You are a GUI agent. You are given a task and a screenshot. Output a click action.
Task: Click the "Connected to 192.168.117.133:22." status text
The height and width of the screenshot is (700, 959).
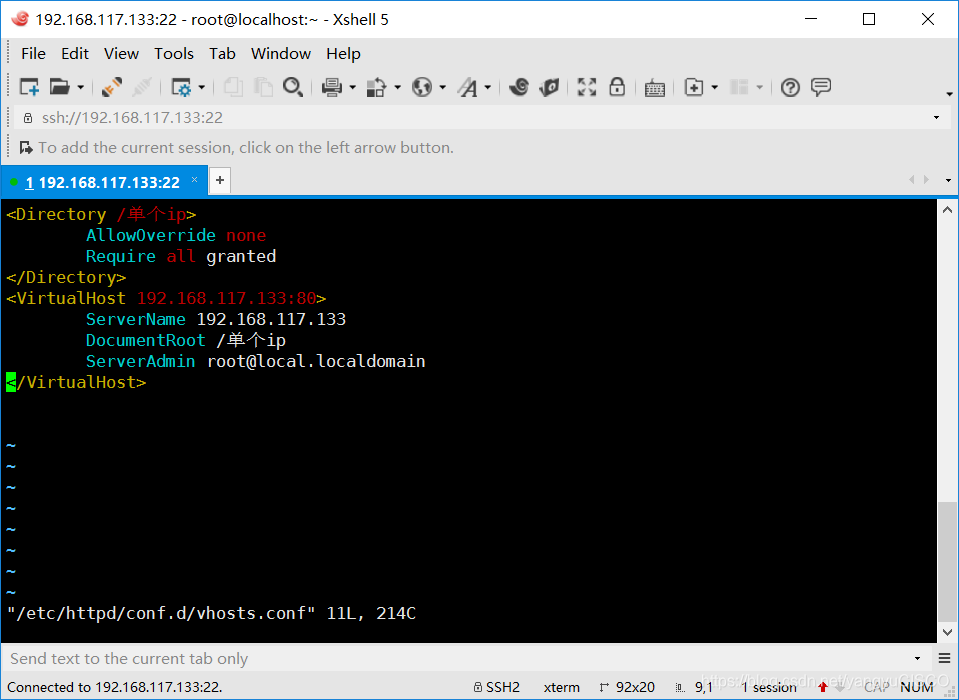[x=115, y=687]
